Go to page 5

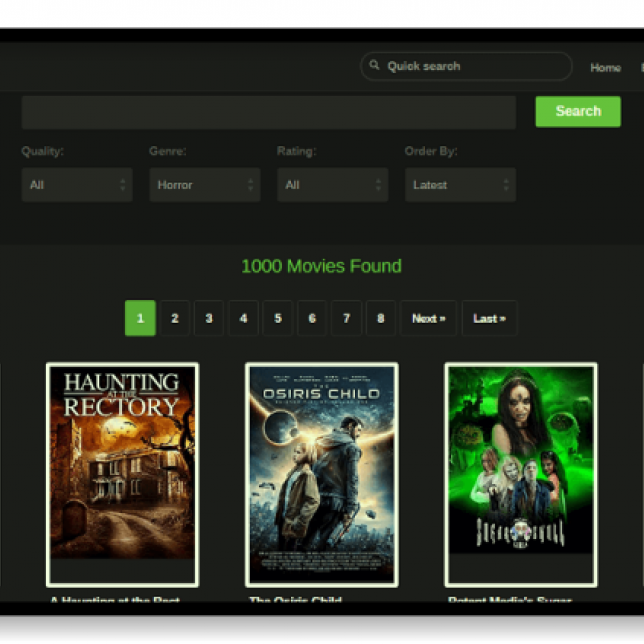click(x=278, y=318)
